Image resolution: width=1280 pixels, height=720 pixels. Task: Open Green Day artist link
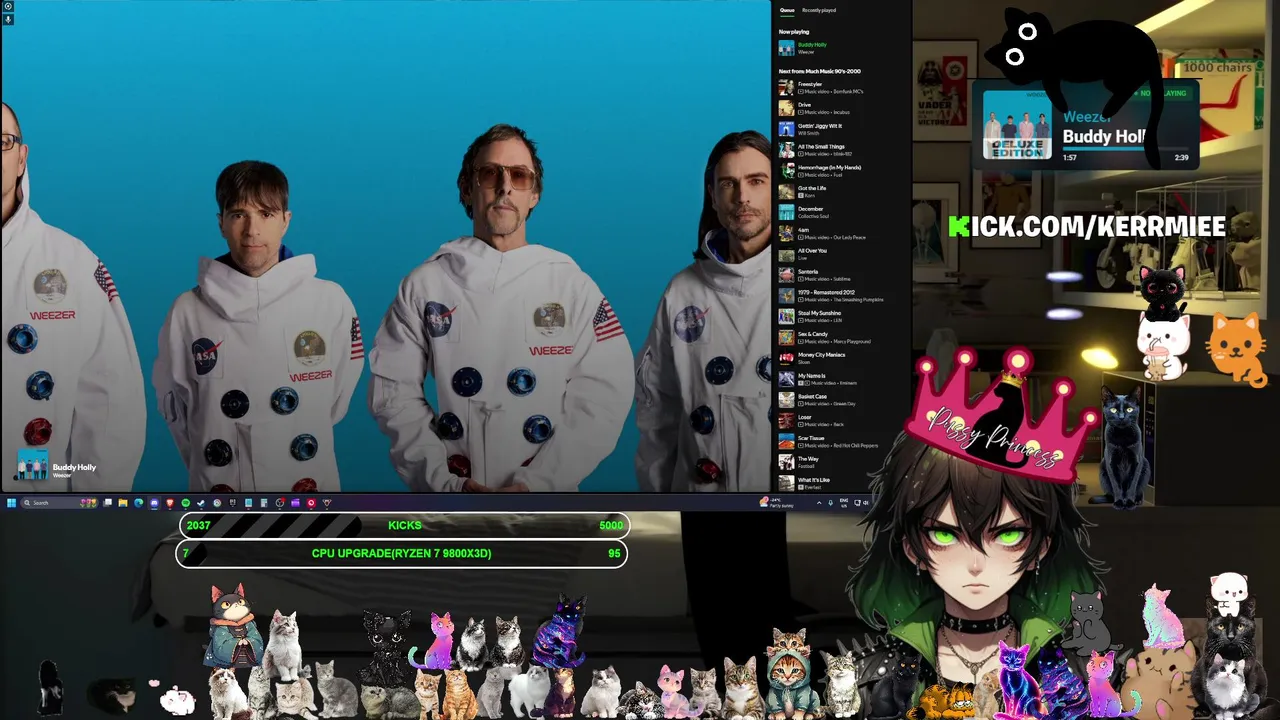[845, 404]
